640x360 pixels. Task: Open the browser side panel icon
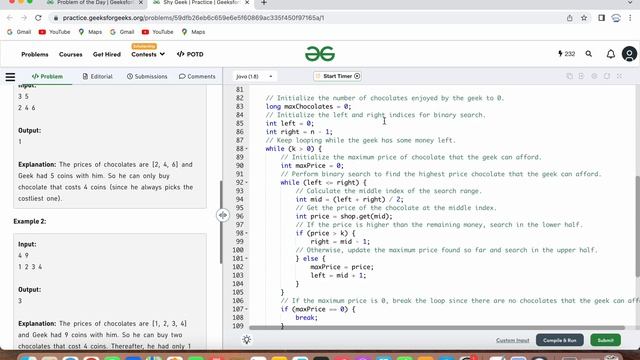point(601,18)
